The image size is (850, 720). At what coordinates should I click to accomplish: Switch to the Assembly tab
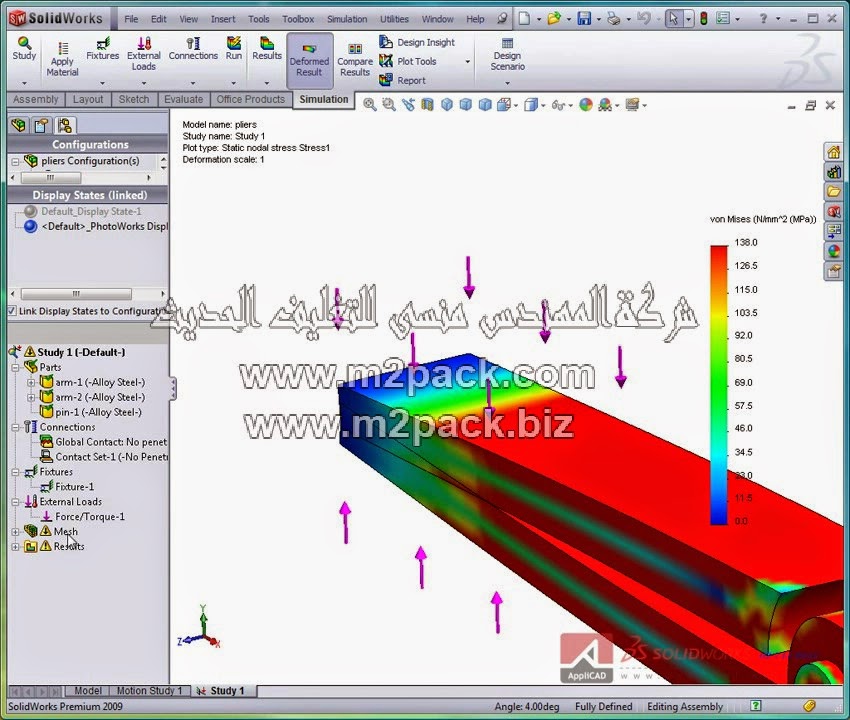click(x=36, y=99)
